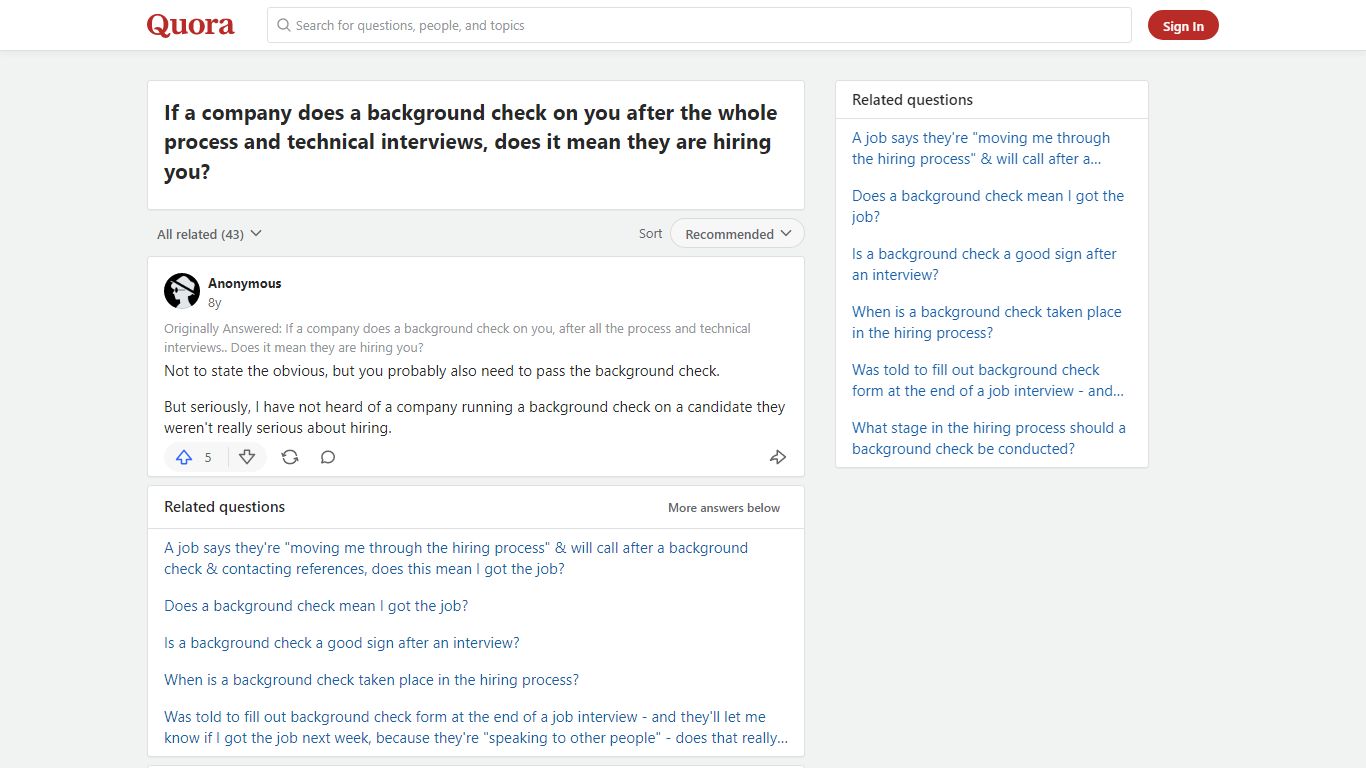Focus the Quora search field

pos(699,25)
